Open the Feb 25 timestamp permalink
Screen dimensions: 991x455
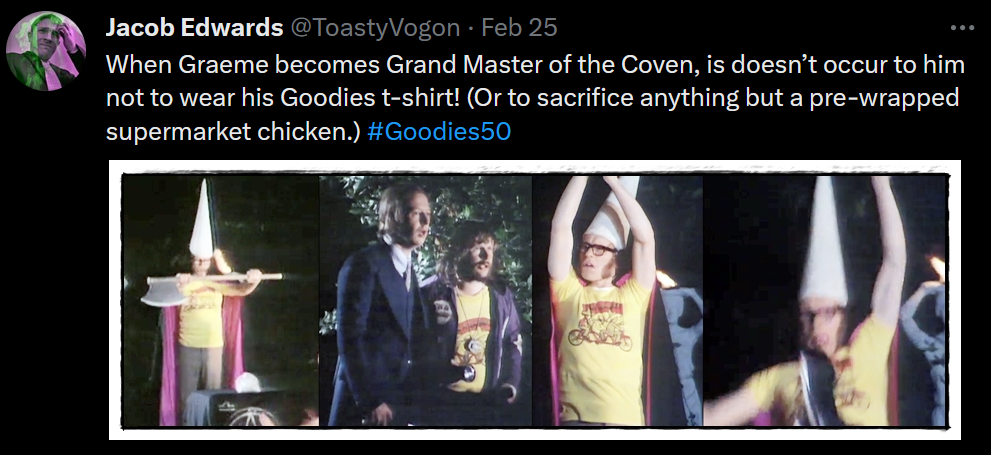pyautogui.click(x=519, y=27)
